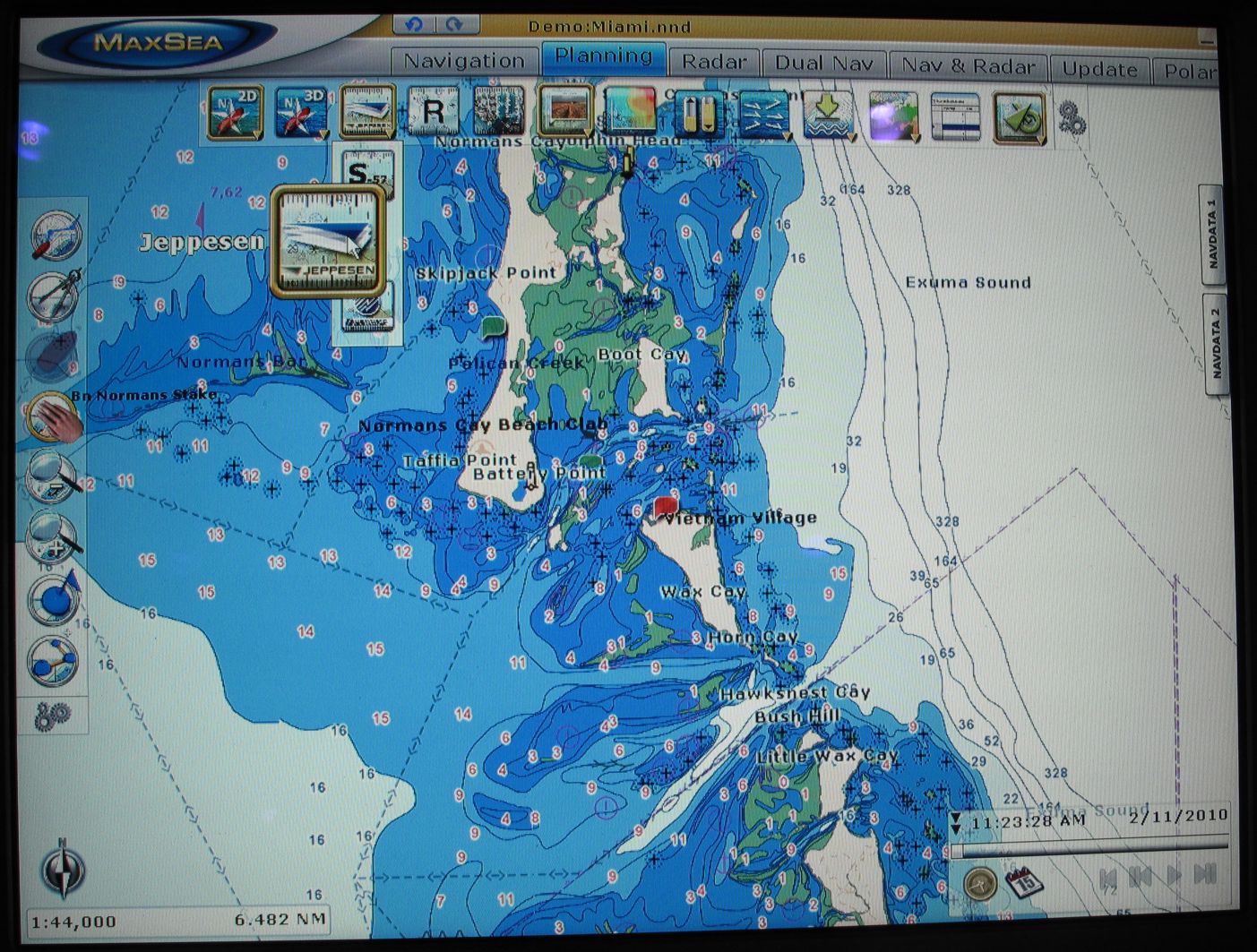Viewport: 1257px width, 952px height.
Task: Open the Navigation tab
Action: 464,61
